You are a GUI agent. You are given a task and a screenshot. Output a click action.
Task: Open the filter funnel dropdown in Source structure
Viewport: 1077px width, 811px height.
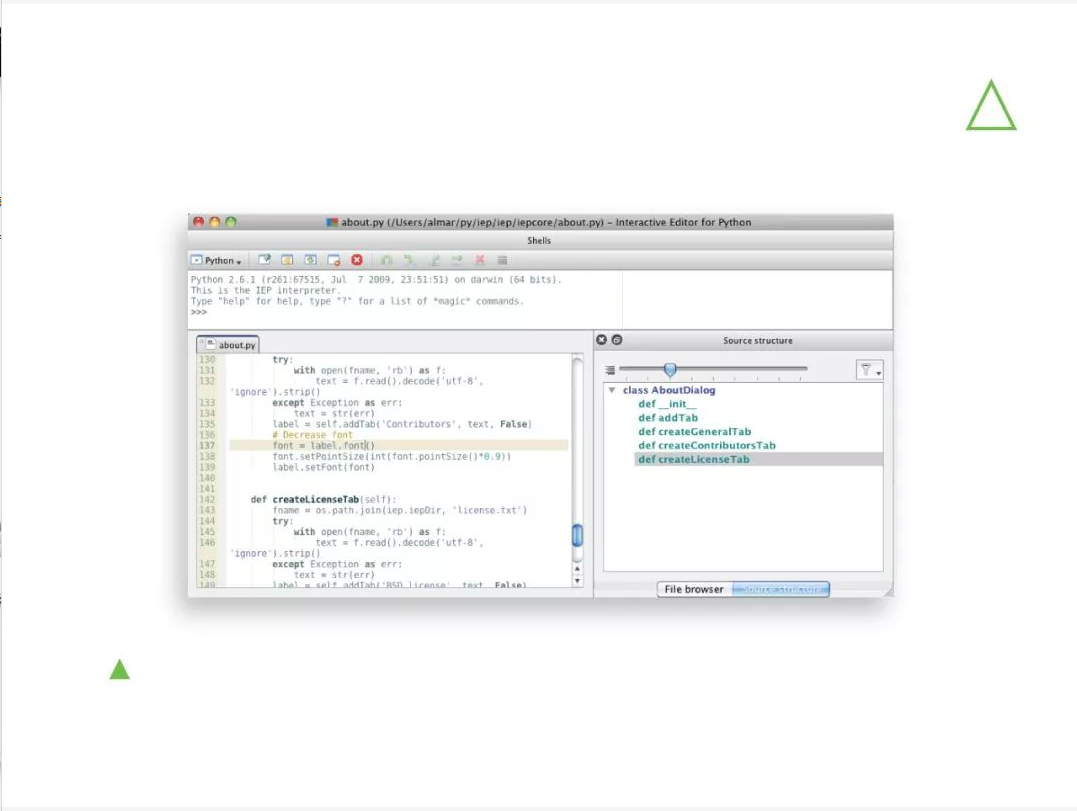(870, 370)
